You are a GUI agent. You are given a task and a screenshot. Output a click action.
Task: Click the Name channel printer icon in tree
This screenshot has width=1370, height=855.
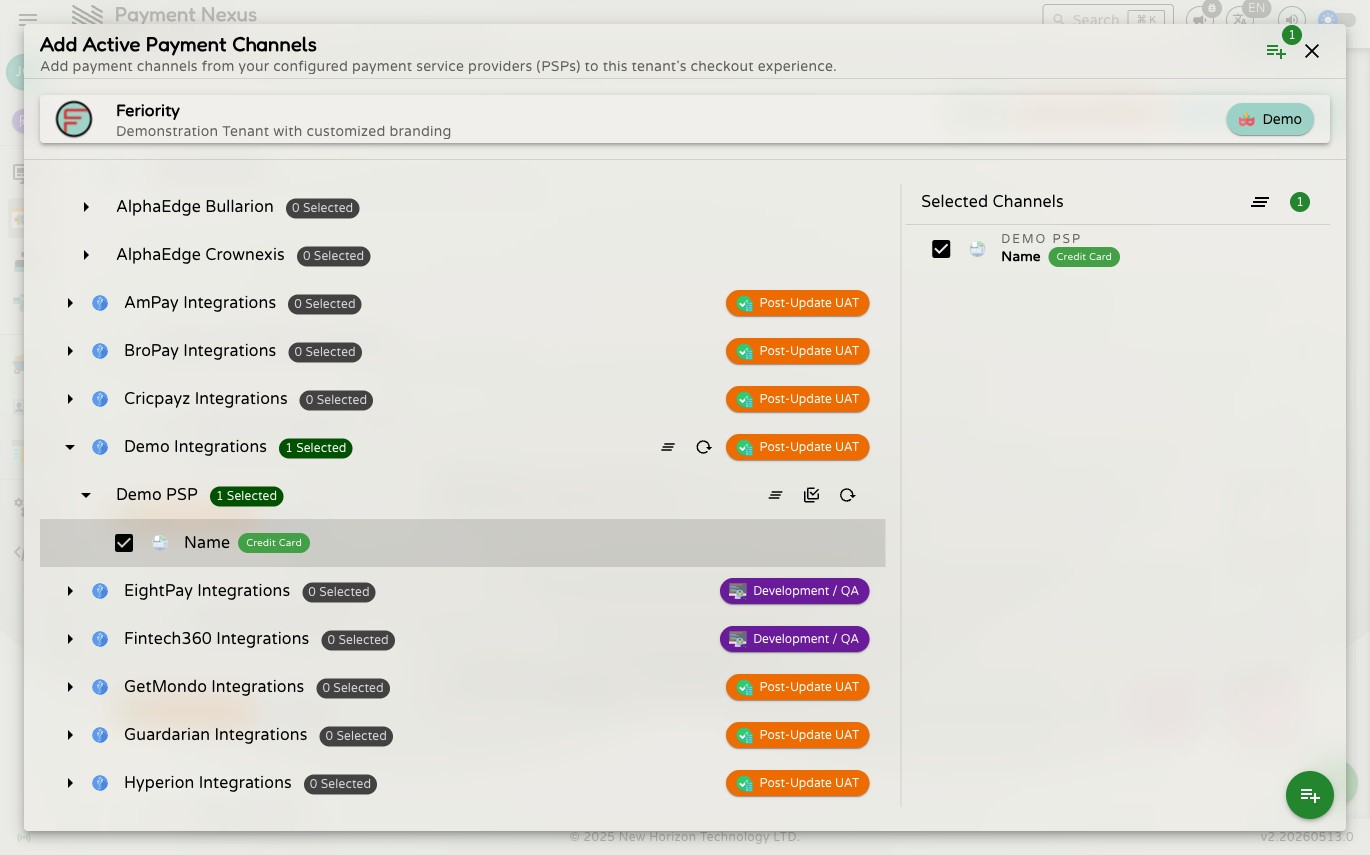[160, 543]
